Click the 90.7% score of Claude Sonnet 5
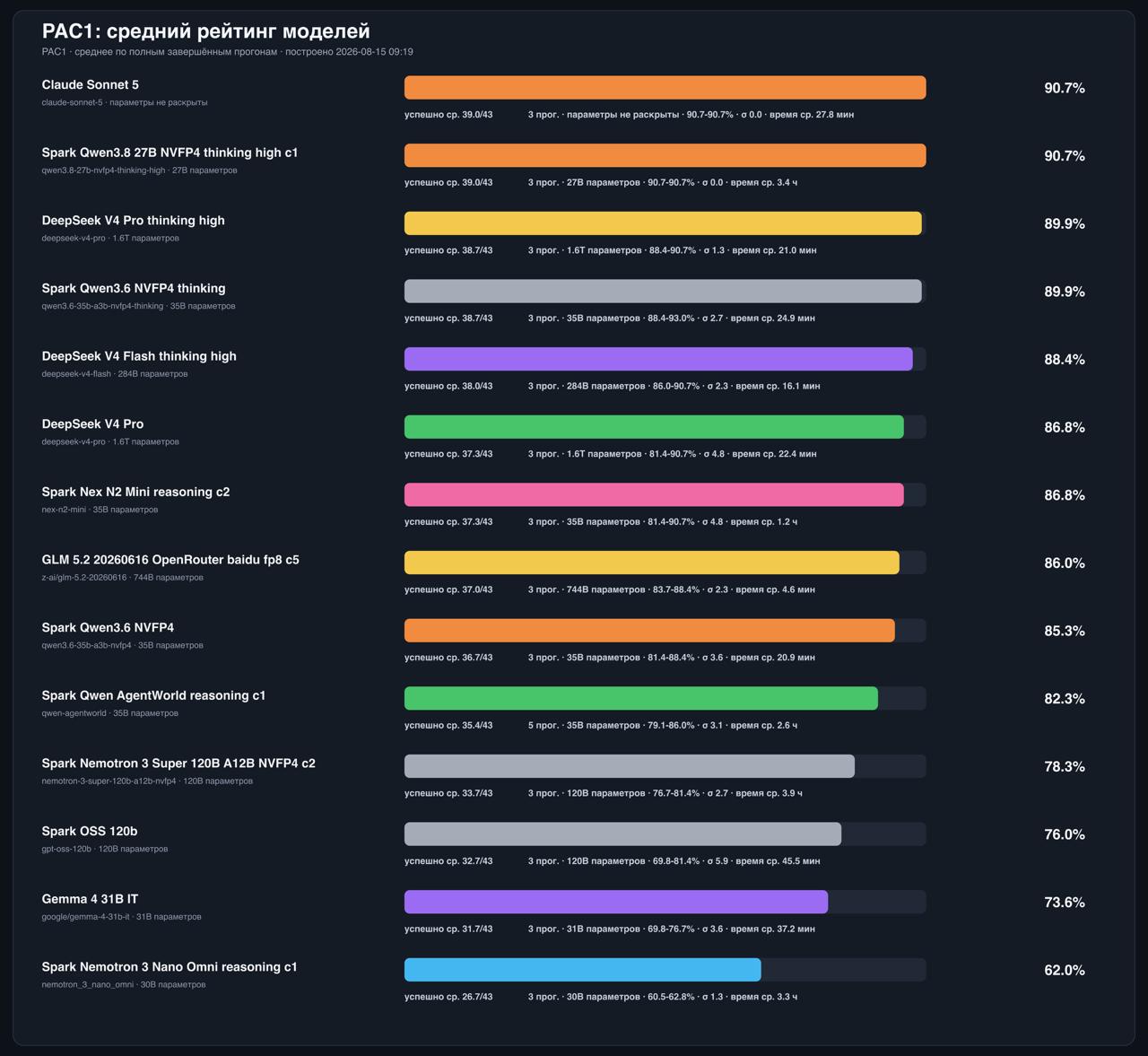The width and height of the screenshot is (1148, 1056). (x=1065, y=88)
